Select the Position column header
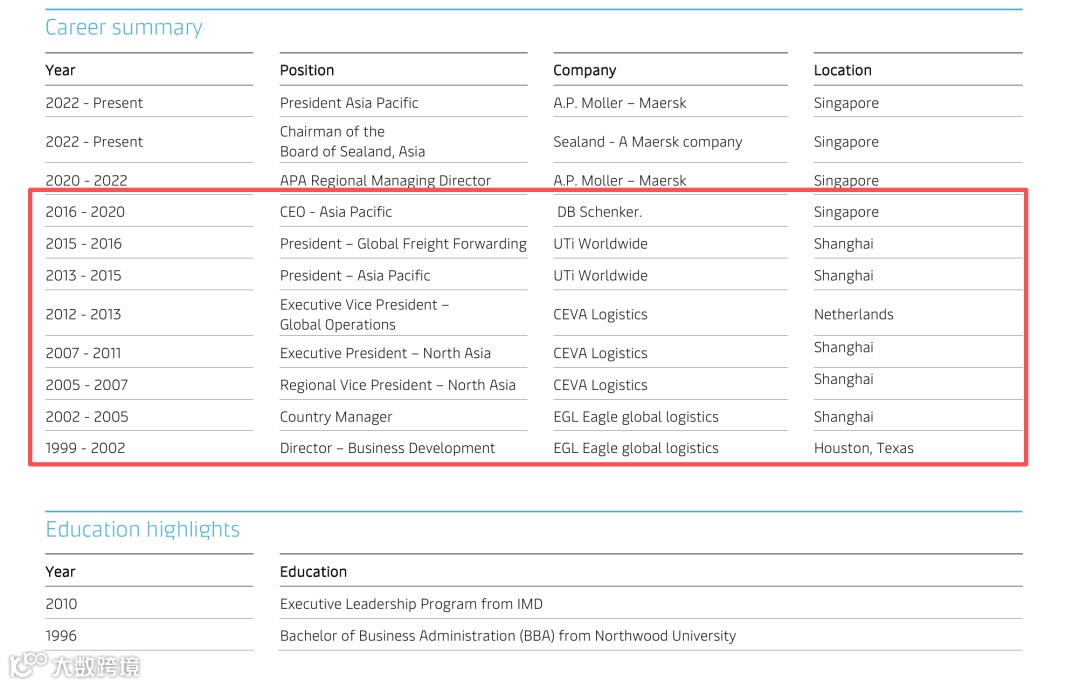This screenshot has height=686, width=1080. (x=307, y=70)
